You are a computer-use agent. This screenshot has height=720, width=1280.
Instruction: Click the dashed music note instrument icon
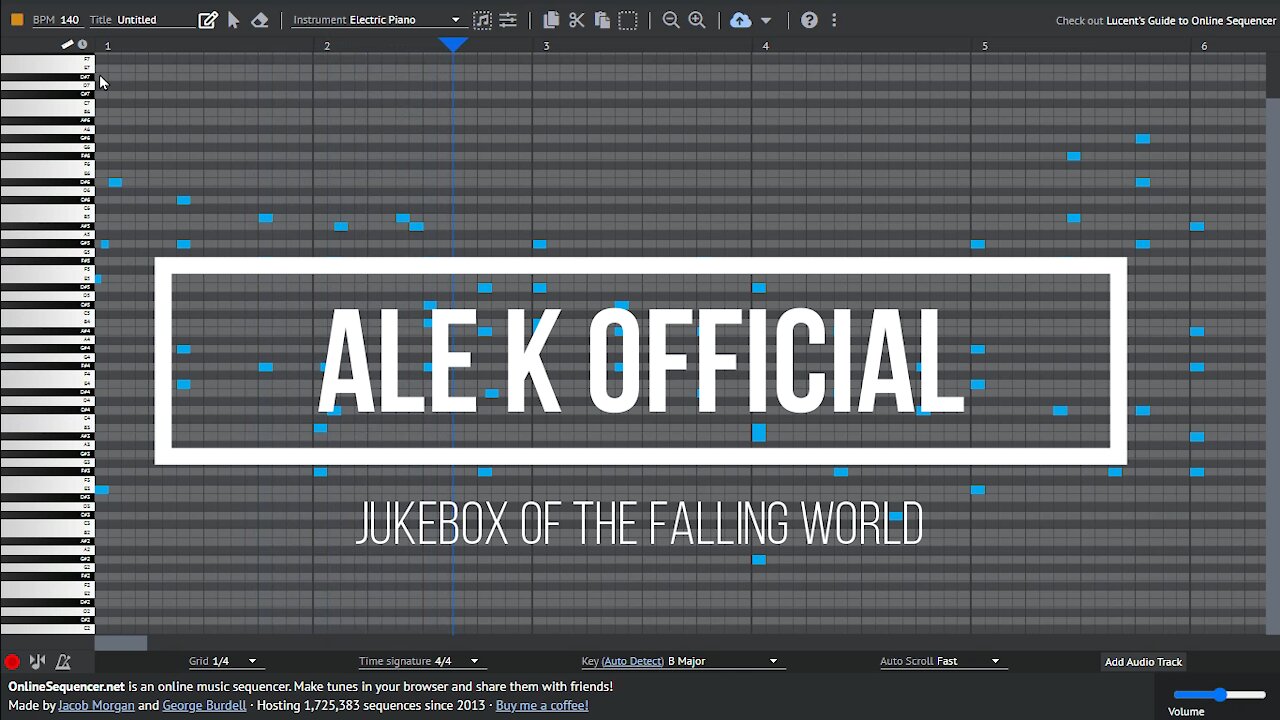click(482, 20)
